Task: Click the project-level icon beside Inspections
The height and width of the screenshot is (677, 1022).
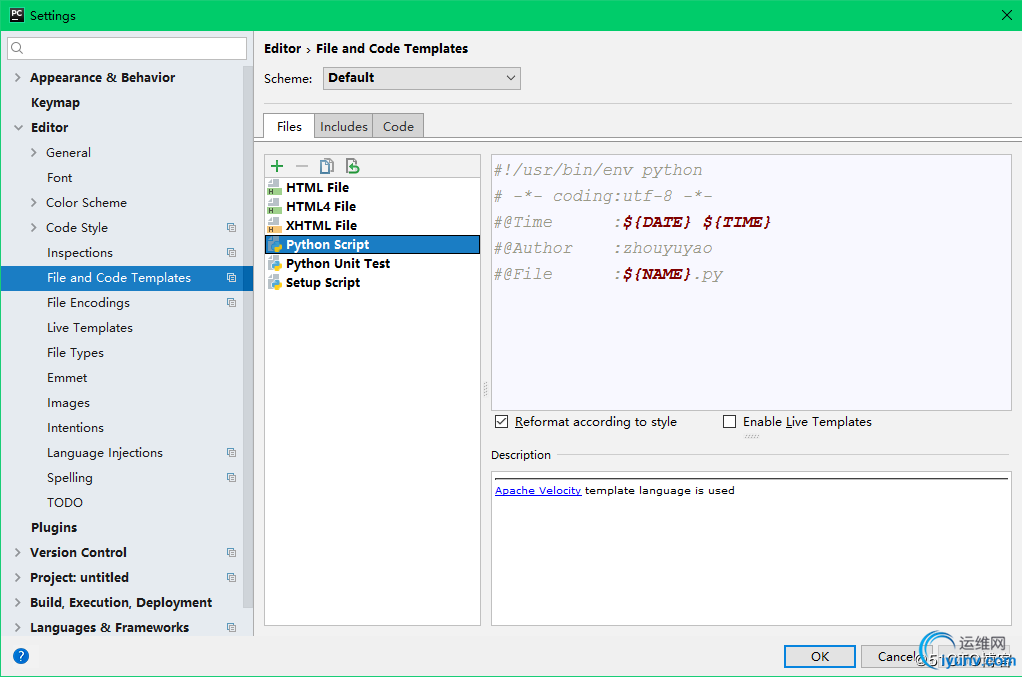Action: point(231,252)
